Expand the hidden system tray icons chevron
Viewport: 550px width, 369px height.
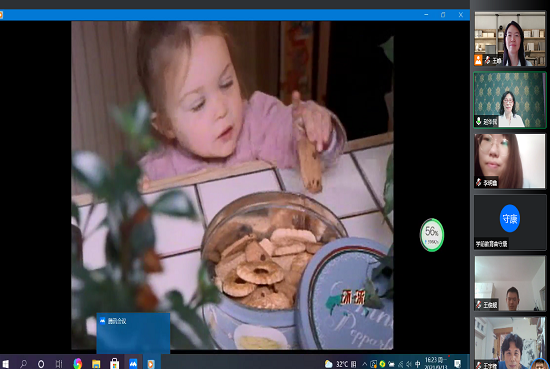(364, 364)
